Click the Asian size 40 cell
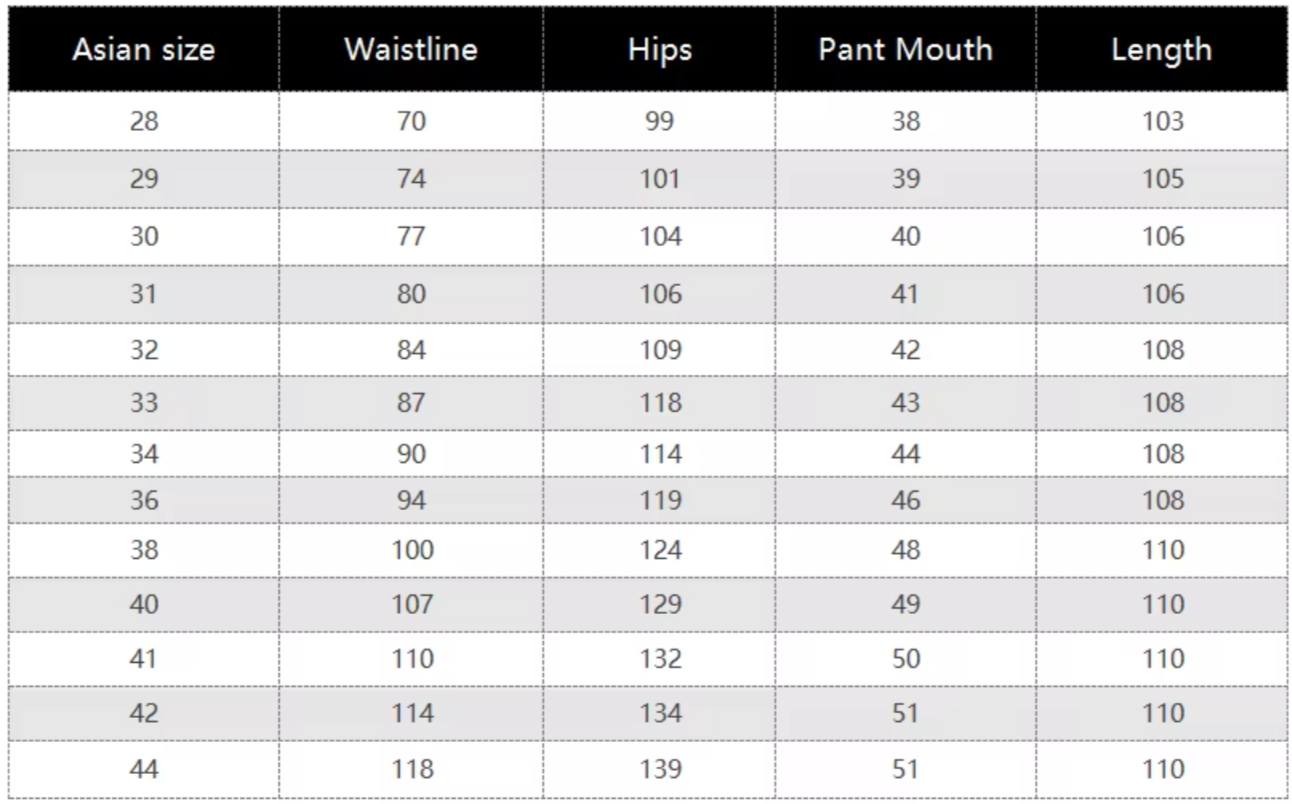Screen dimensions: 1292x804 click(144, 604)
